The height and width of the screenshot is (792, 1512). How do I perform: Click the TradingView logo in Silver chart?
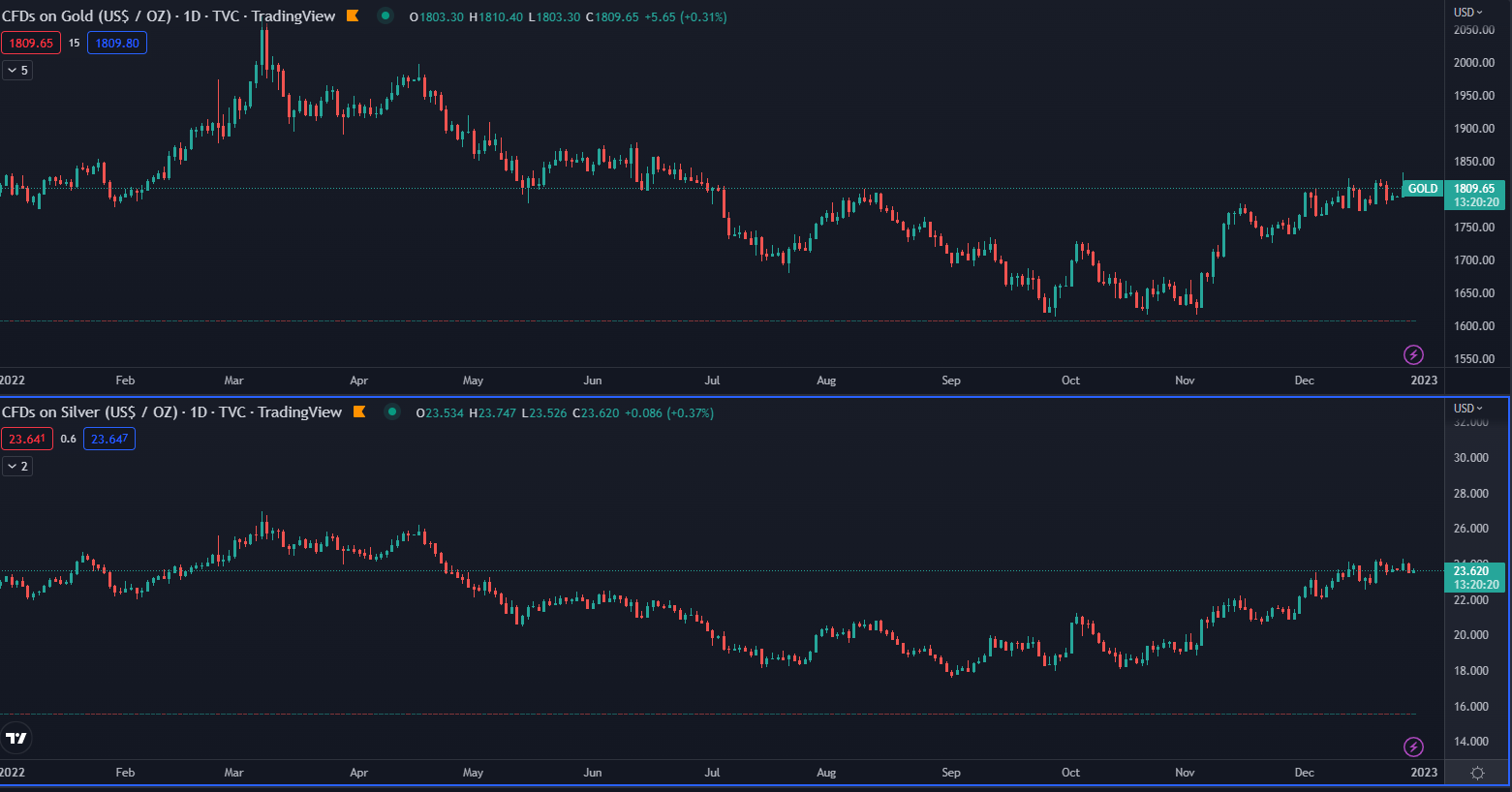click(x=16, y=738)
